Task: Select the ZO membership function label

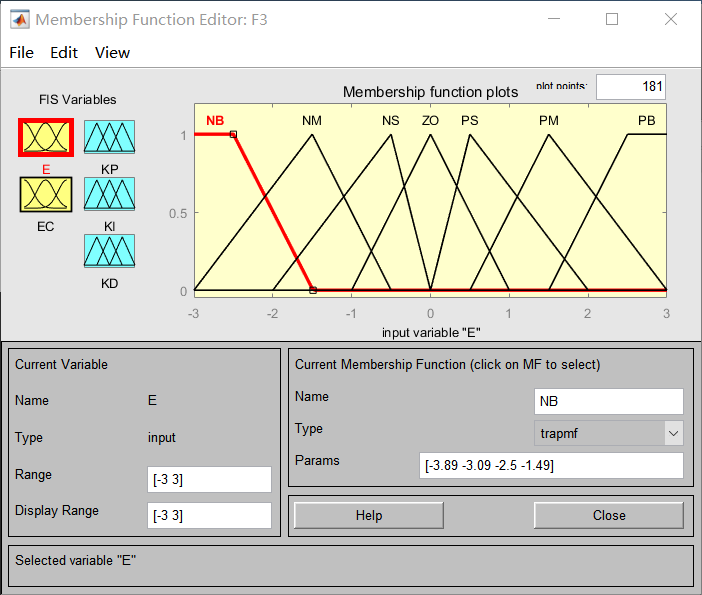Action: (x=430, y=120)
